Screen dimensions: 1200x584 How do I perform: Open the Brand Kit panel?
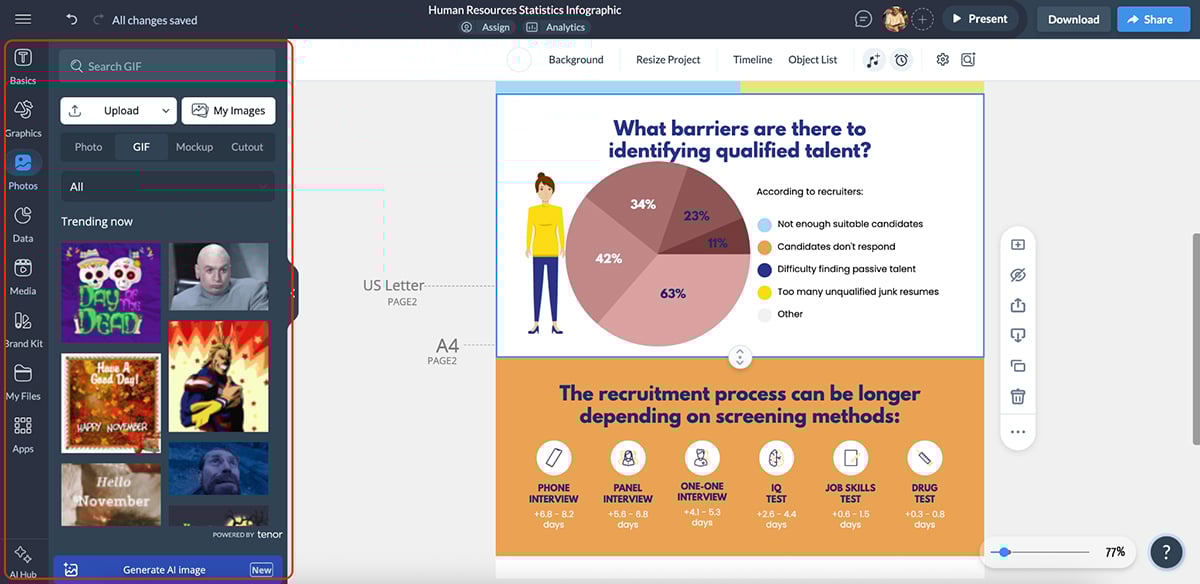tap(23, 328)
